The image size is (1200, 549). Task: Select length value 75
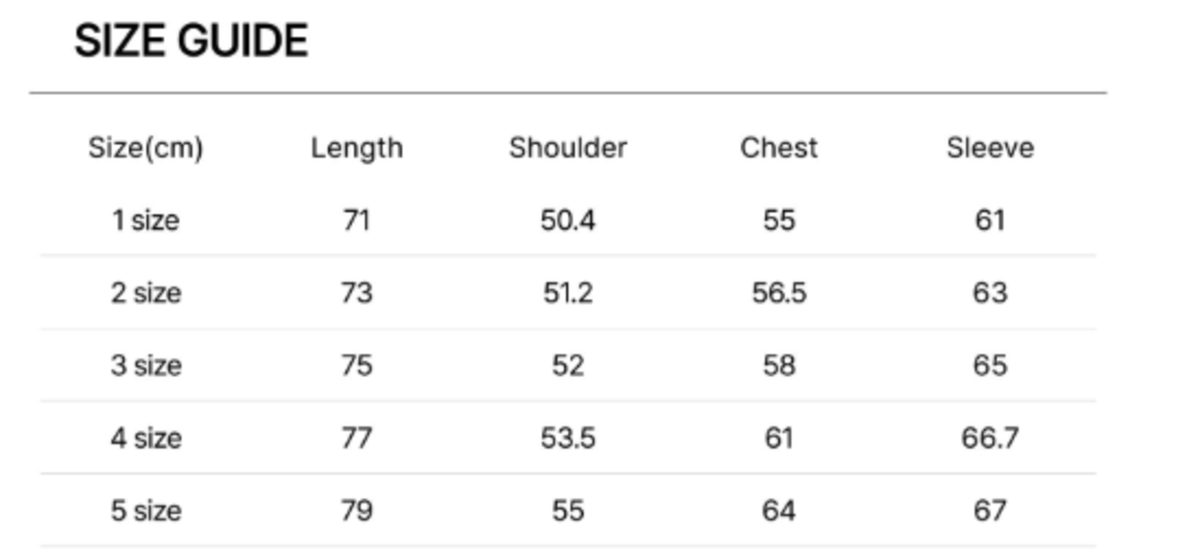tap(357, 365)
